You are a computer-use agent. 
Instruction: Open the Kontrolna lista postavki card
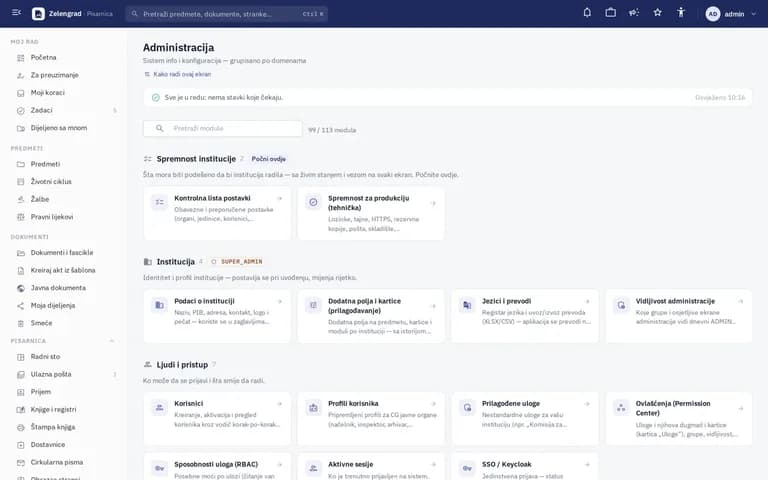click(217, 213)
